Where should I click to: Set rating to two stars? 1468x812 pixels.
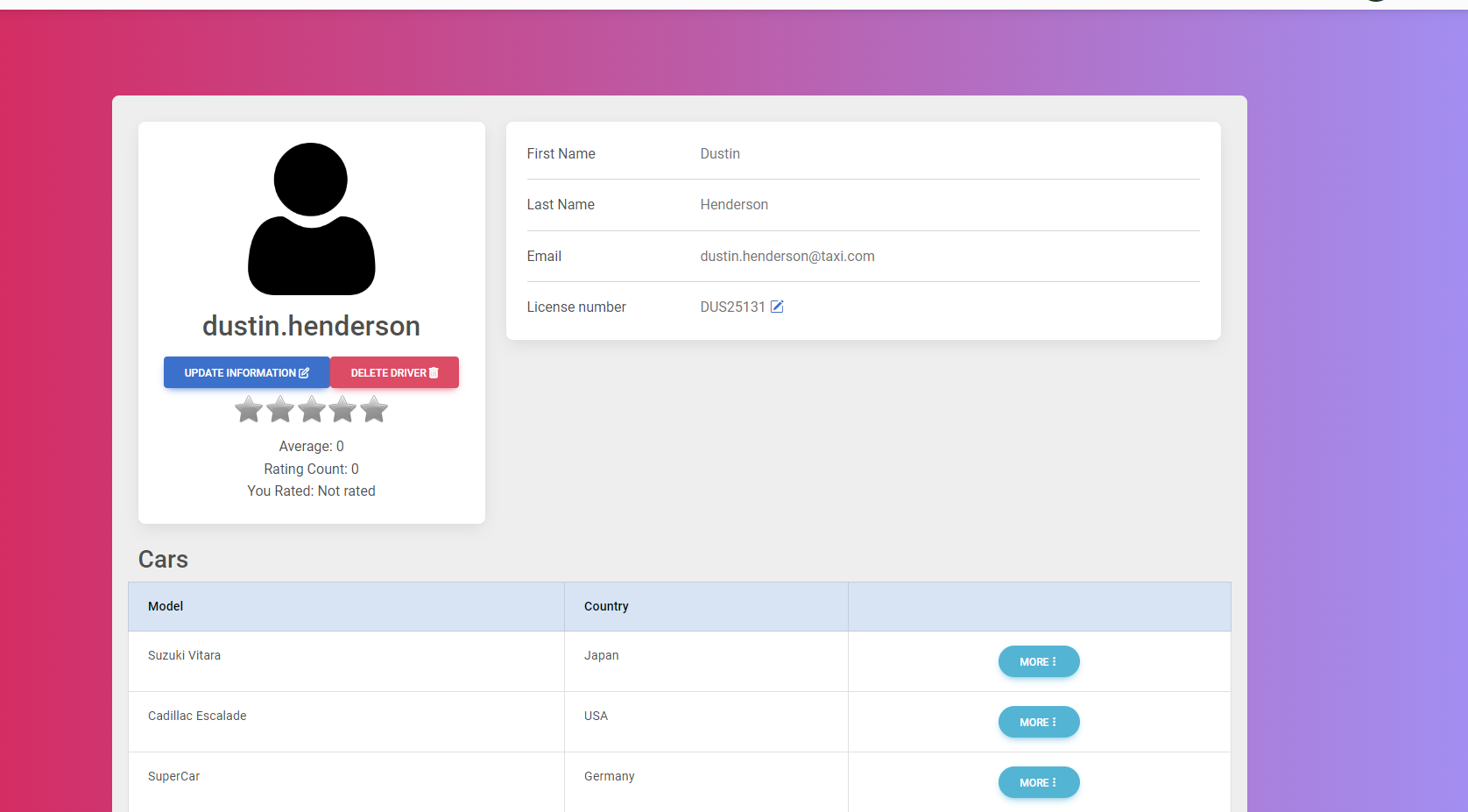coord(279,409)
